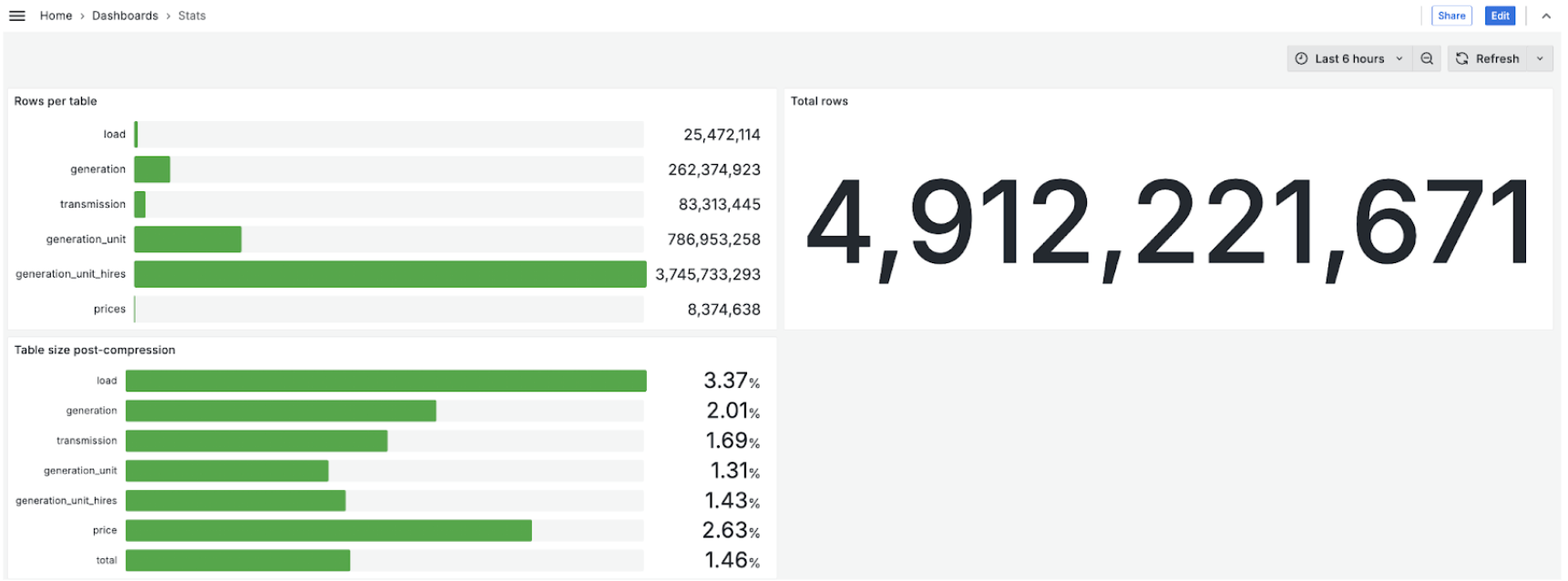The width and height of the screenshot is (1568, 581).
Task: Refresh the dashboard data
Action: 1487,58
